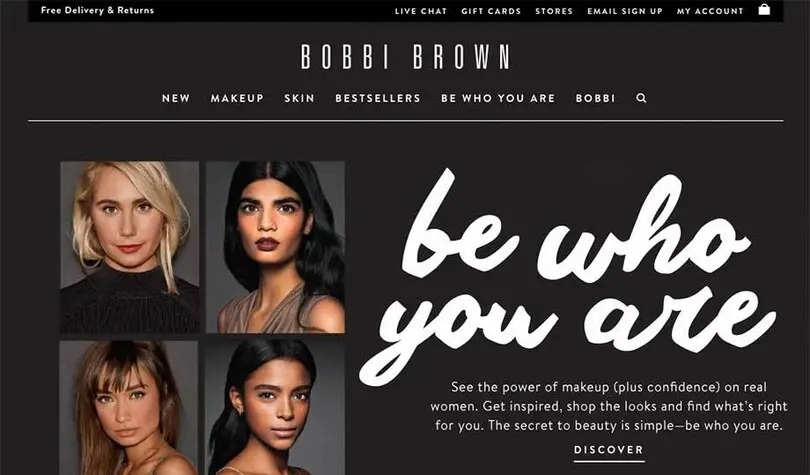Open the GIFT CARDS link
This screenshot has width=810, height=475.
point(491,11)
